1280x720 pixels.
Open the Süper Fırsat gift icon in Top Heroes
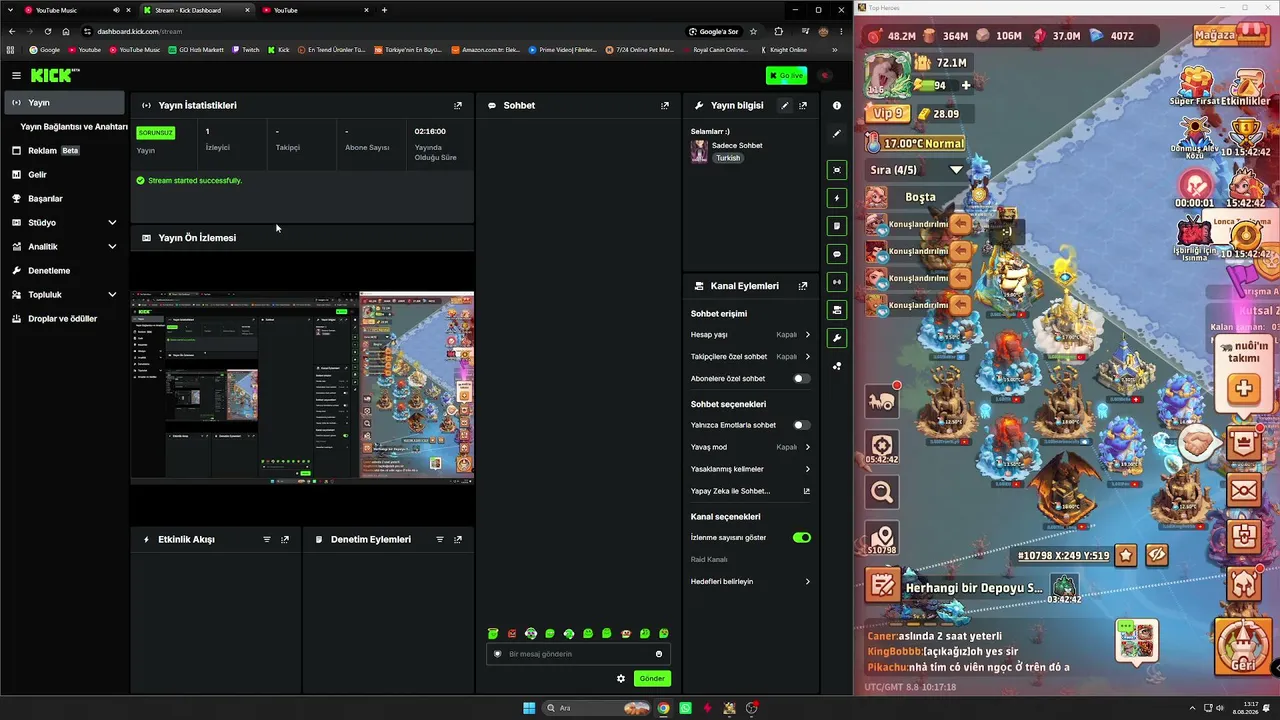click(x=1196, y=88)
